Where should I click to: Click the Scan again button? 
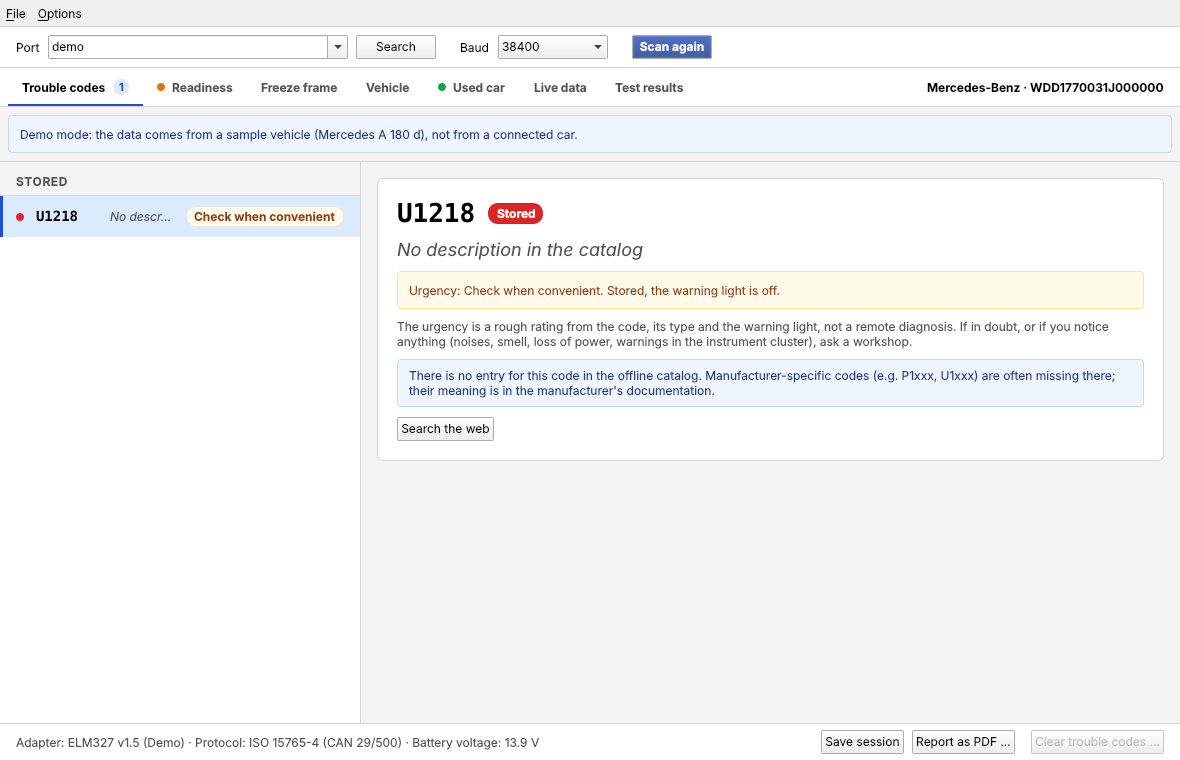tap(671, 47)
